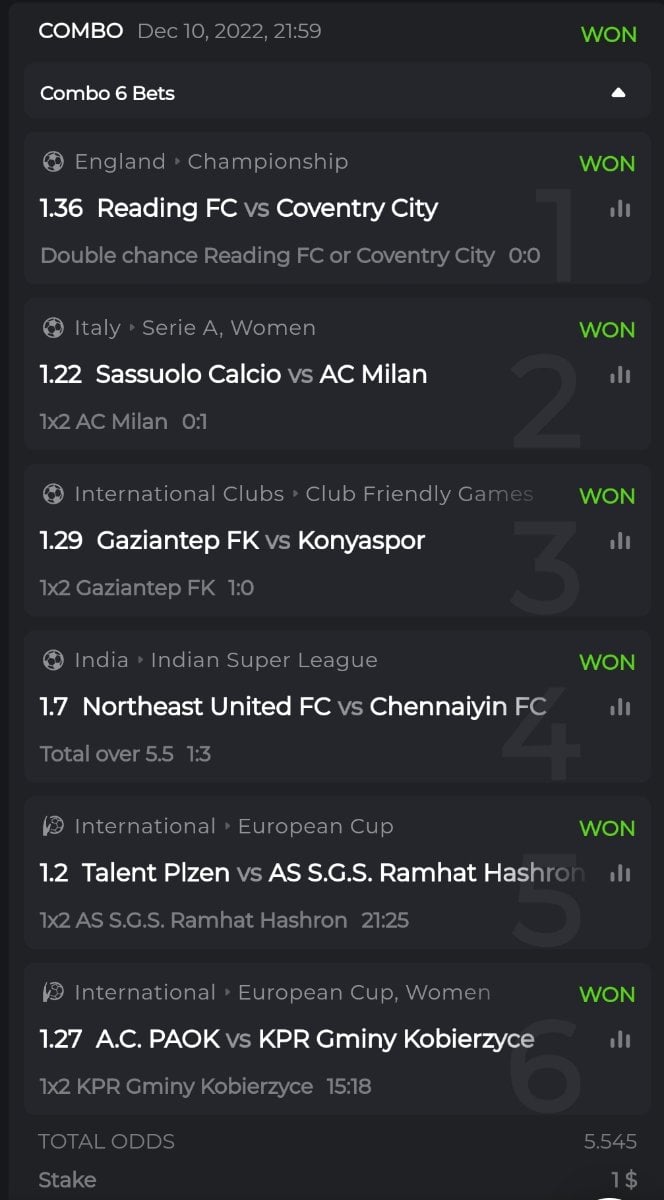
Task: Select Italy Serie A, Women league label
Action: [195, 328]
